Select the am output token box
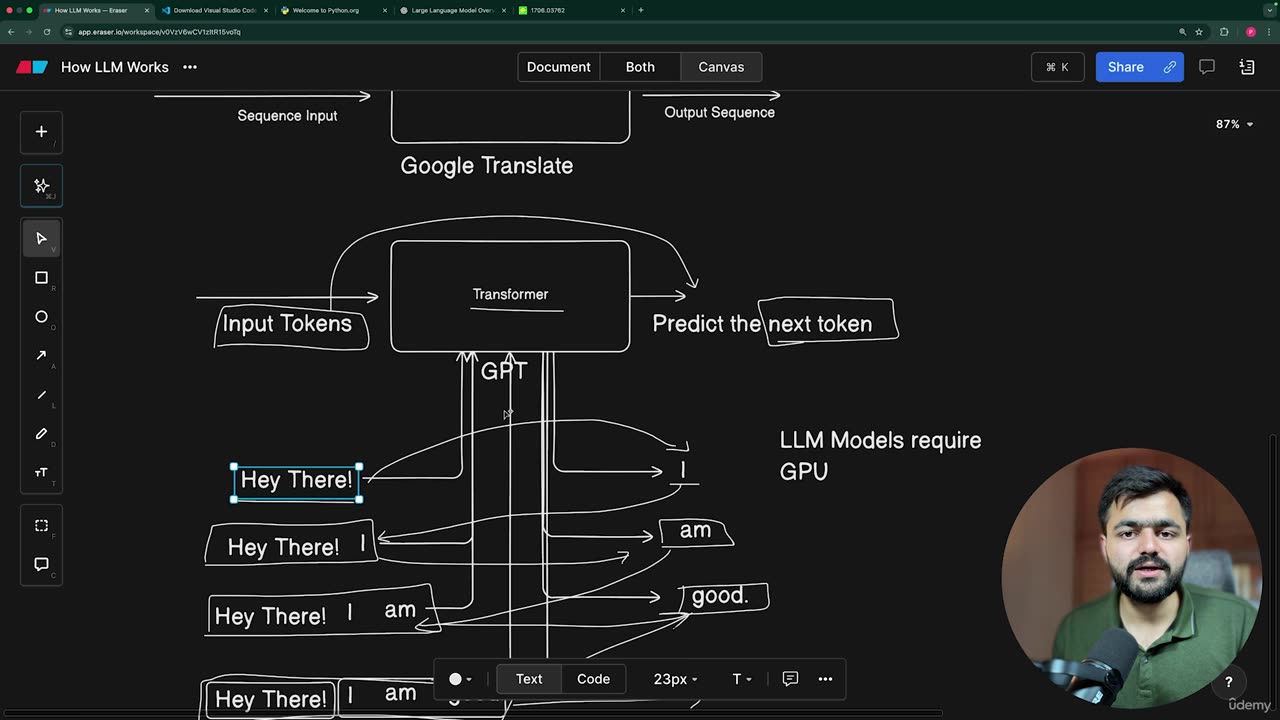Image resolution: width=1280 pixels, height=720 pixels. [696, 531]
